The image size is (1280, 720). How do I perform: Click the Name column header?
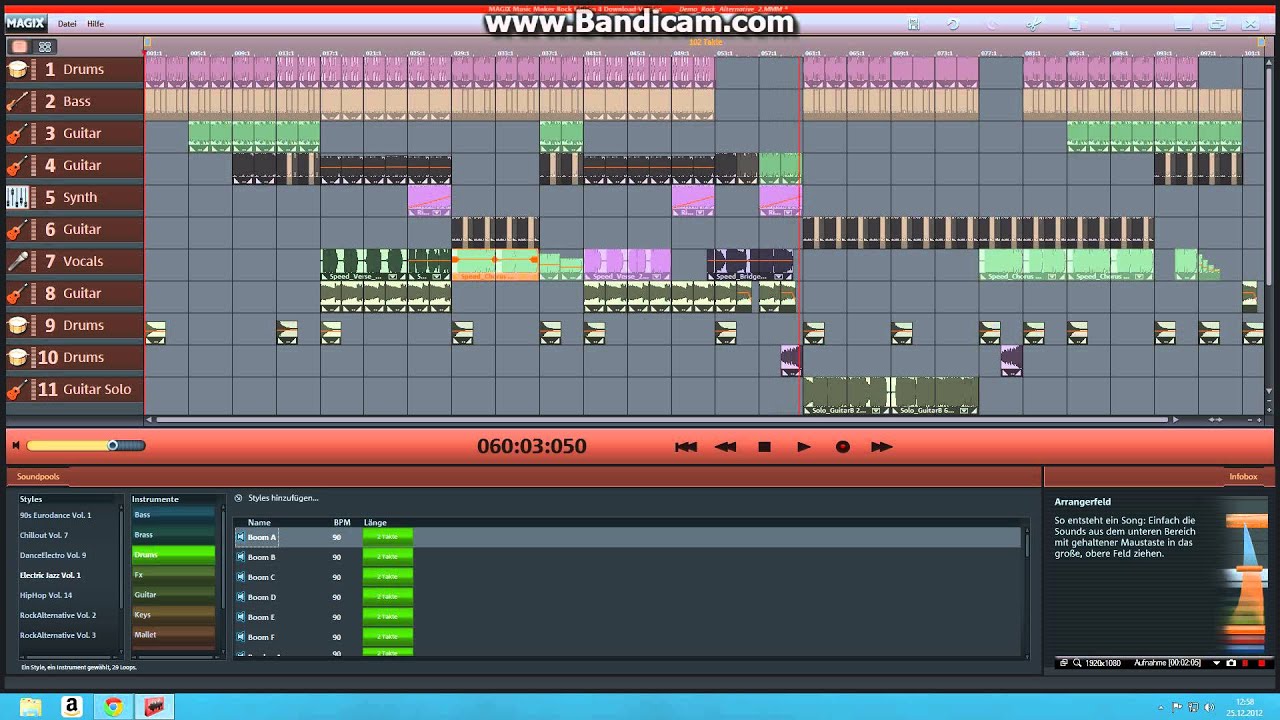(259, 522)
